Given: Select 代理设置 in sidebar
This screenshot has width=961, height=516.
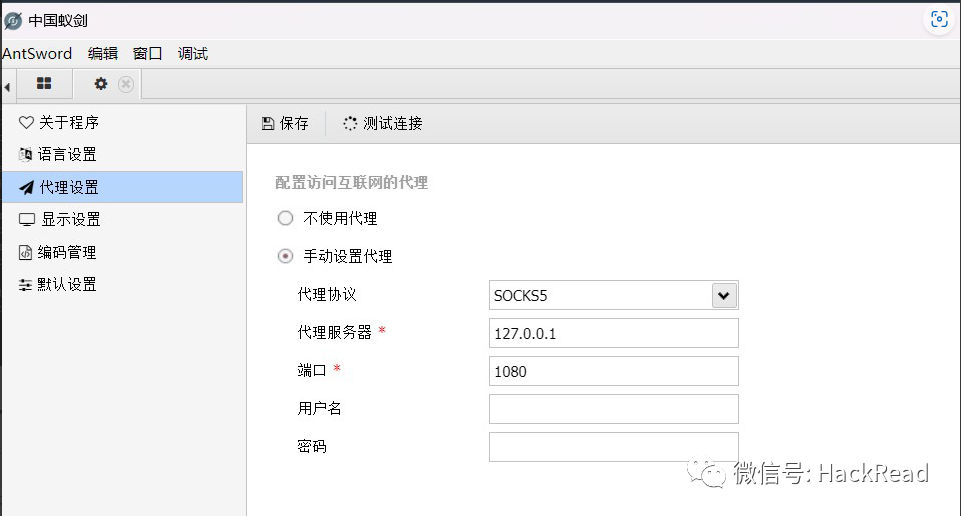Looking at the screenshot, I should click(123, 187).
